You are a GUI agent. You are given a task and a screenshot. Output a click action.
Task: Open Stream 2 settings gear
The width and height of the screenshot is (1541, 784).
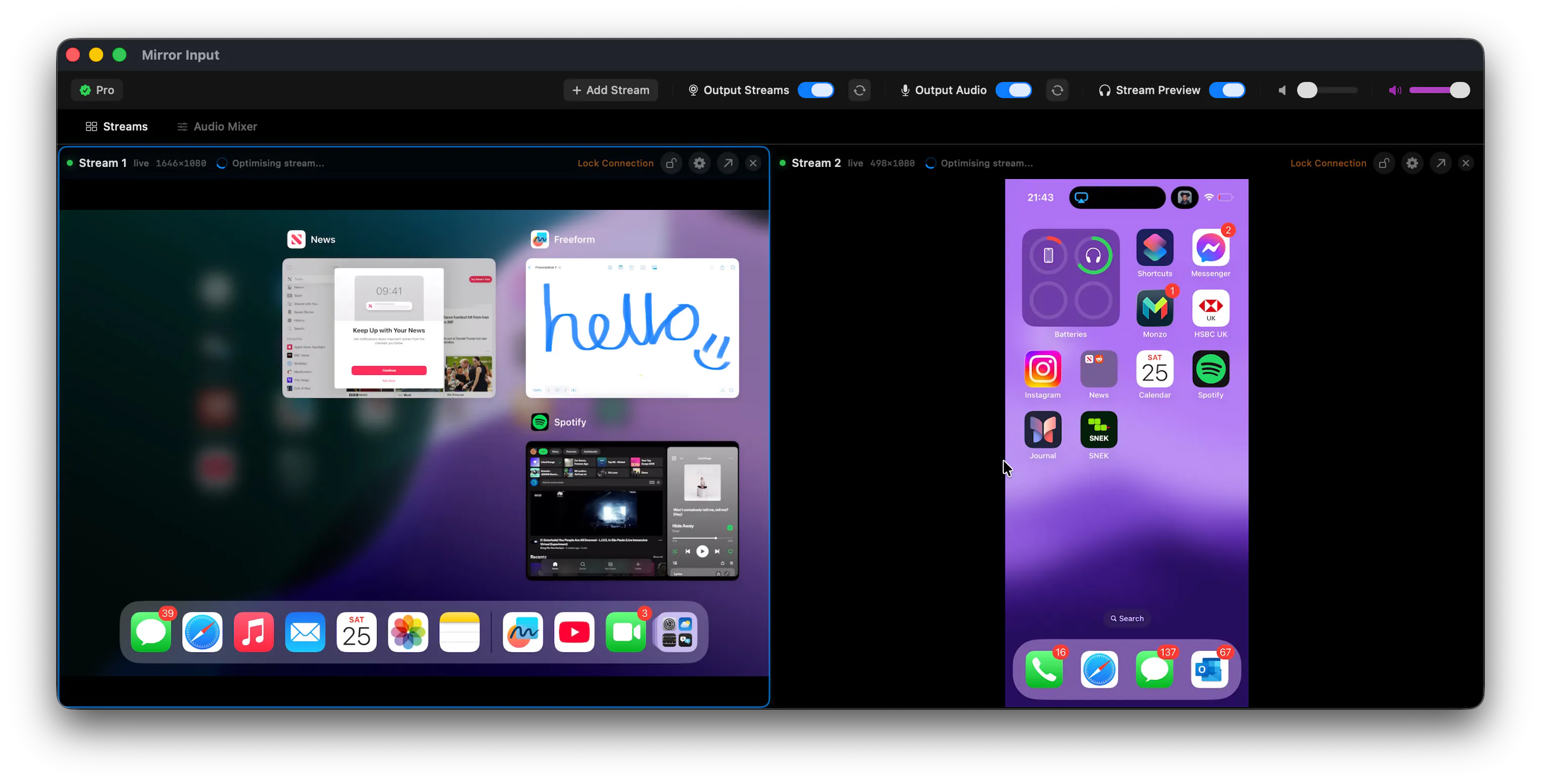point(1412,163)
